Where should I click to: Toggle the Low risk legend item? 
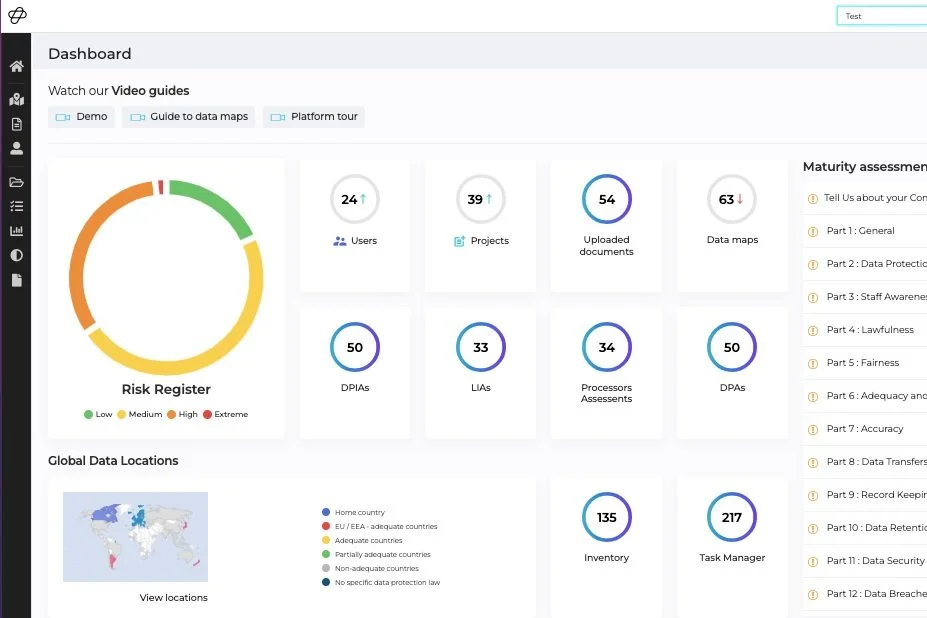[98, 415]
